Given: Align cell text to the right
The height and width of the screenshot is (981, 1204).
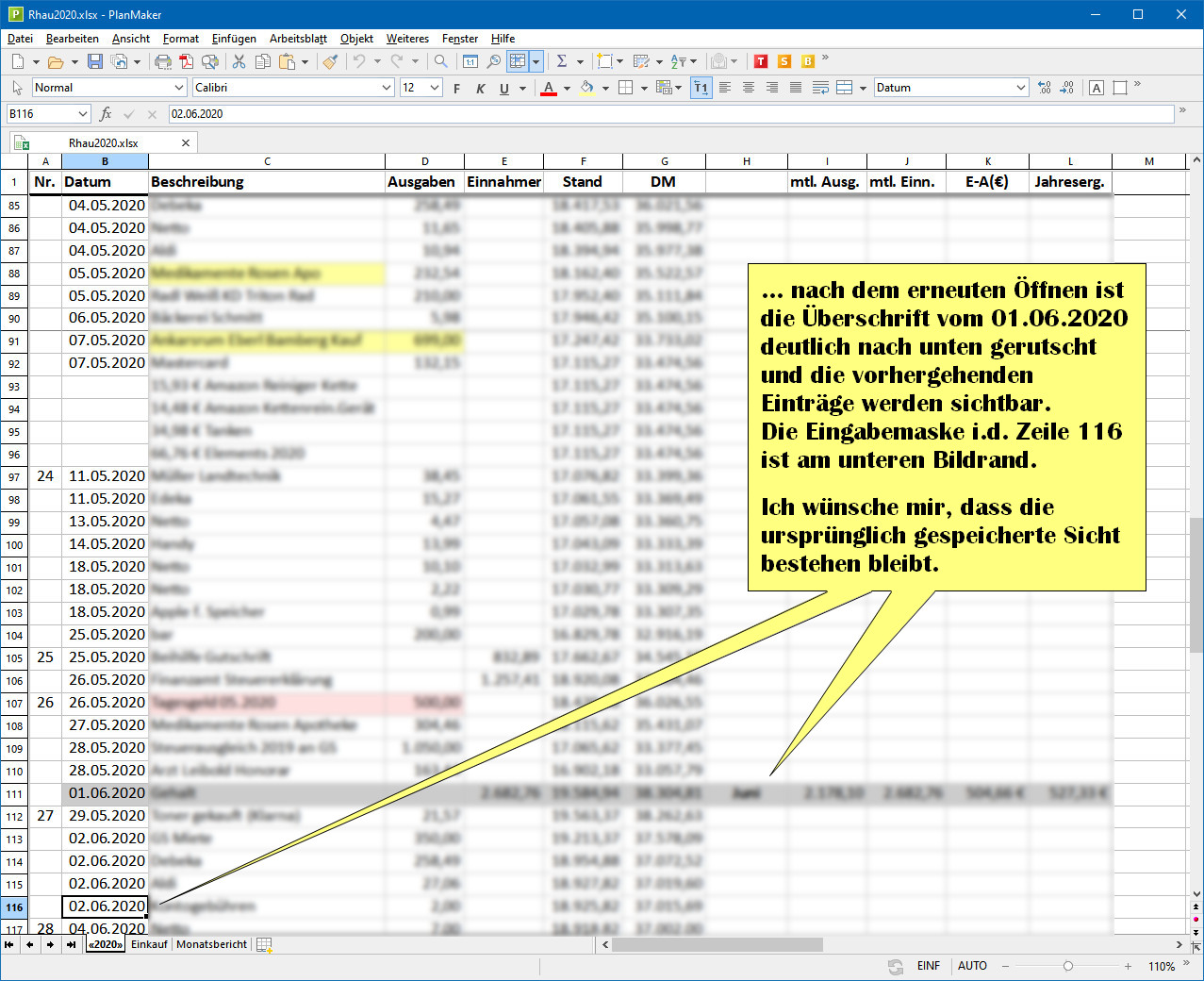Looking at the screenshot, I should pyautogui.click(x=772, y=88).
